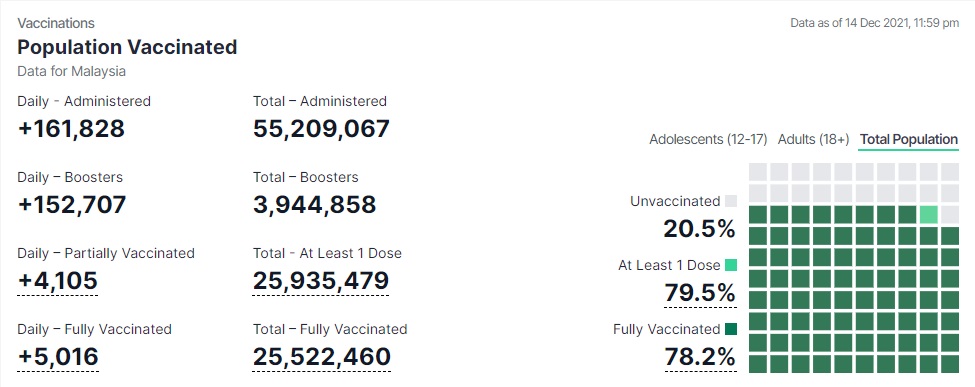Click the +161,828 daily administered number

point(71,129)
